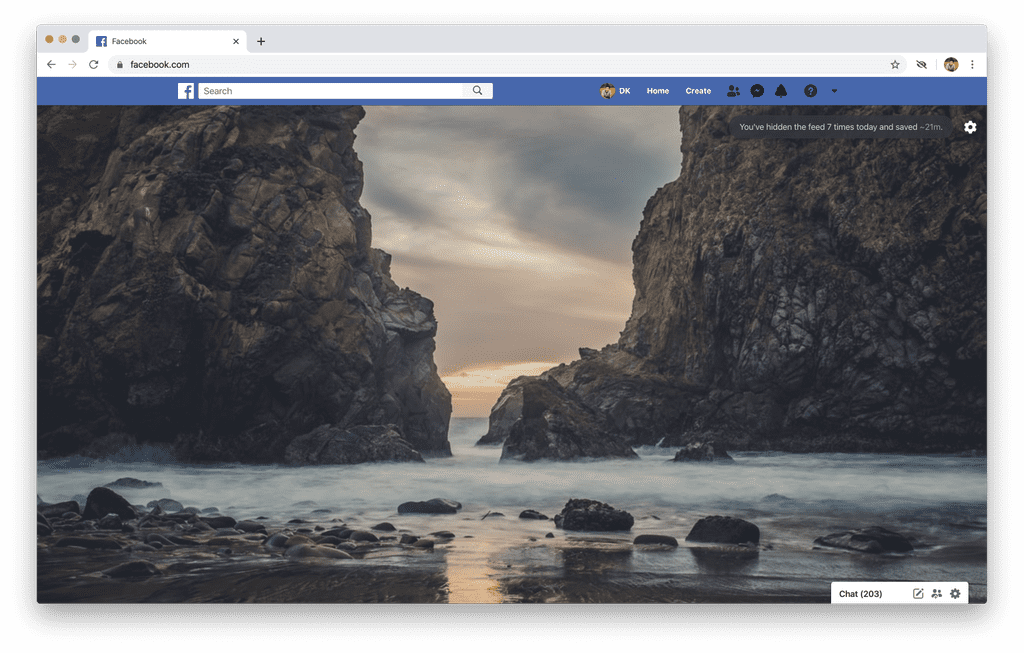Open the Friend Requests icon

coord(733,91)
